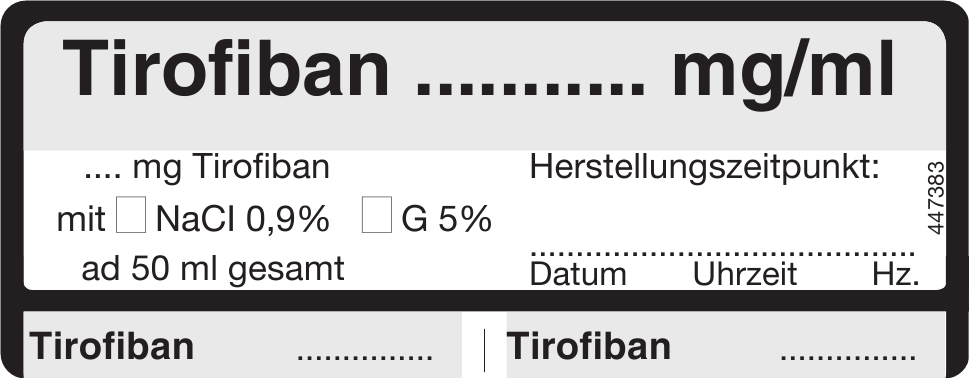
Task: Select the NaCl 0,9% label text
Action: [x=242, y=219]
